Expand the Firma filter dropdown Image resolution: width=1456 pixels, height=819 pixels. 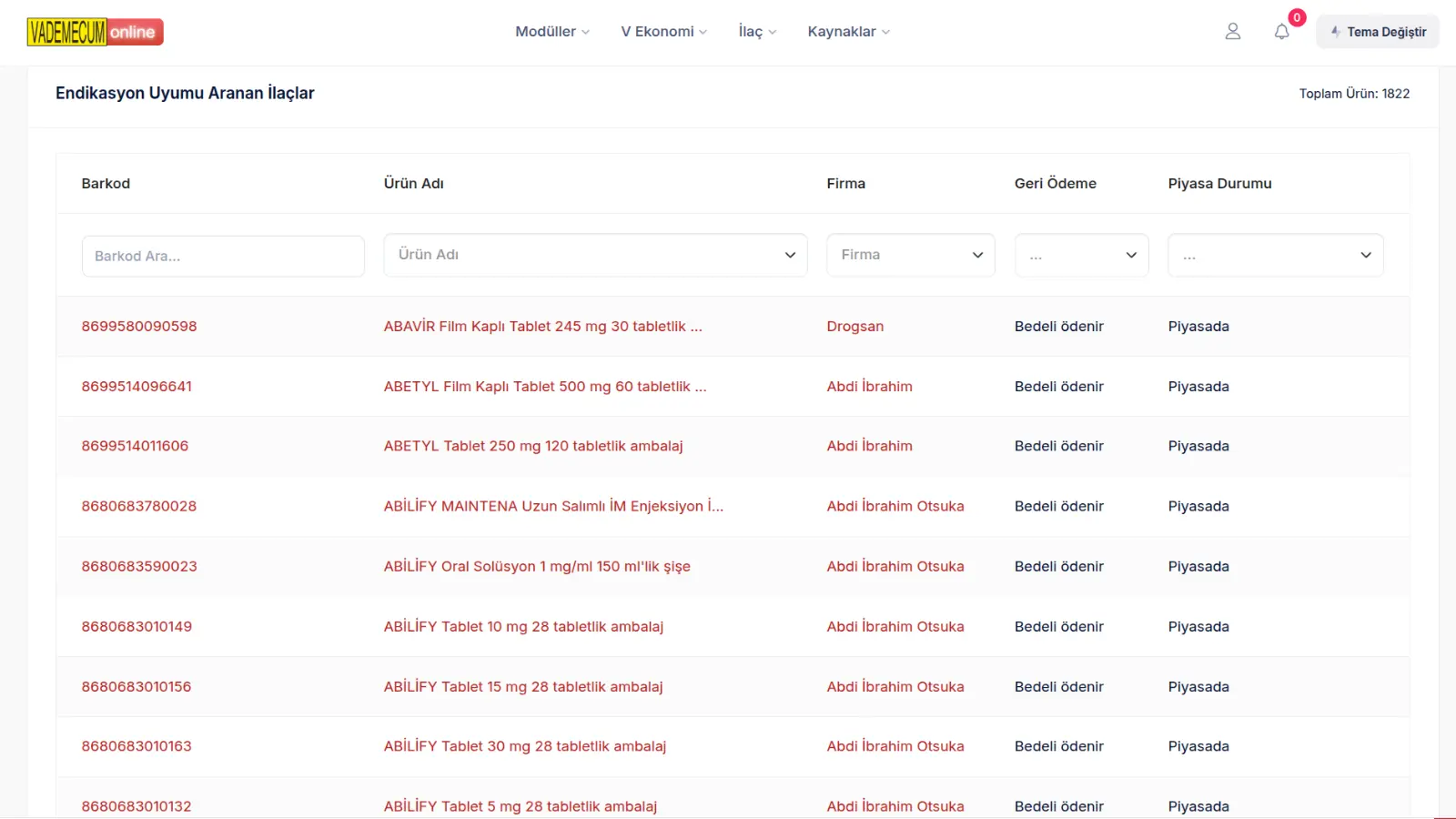pos(911,255)
